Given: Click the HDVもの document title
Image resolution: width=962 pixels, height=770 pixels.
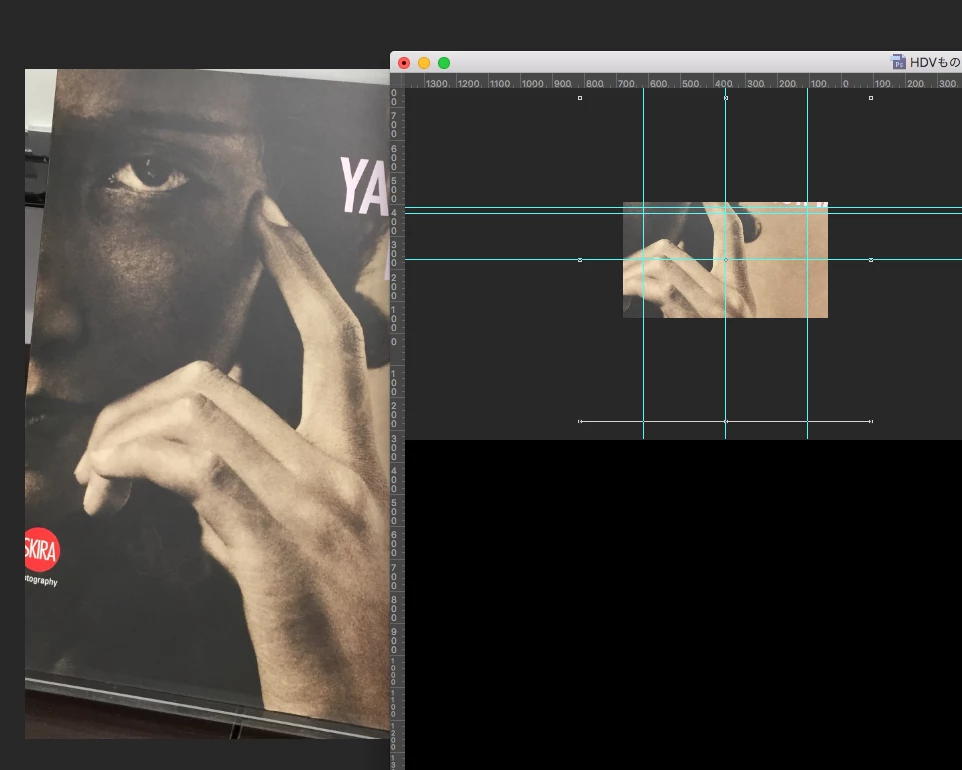Looking at the screenshot, I should (935, 63).
